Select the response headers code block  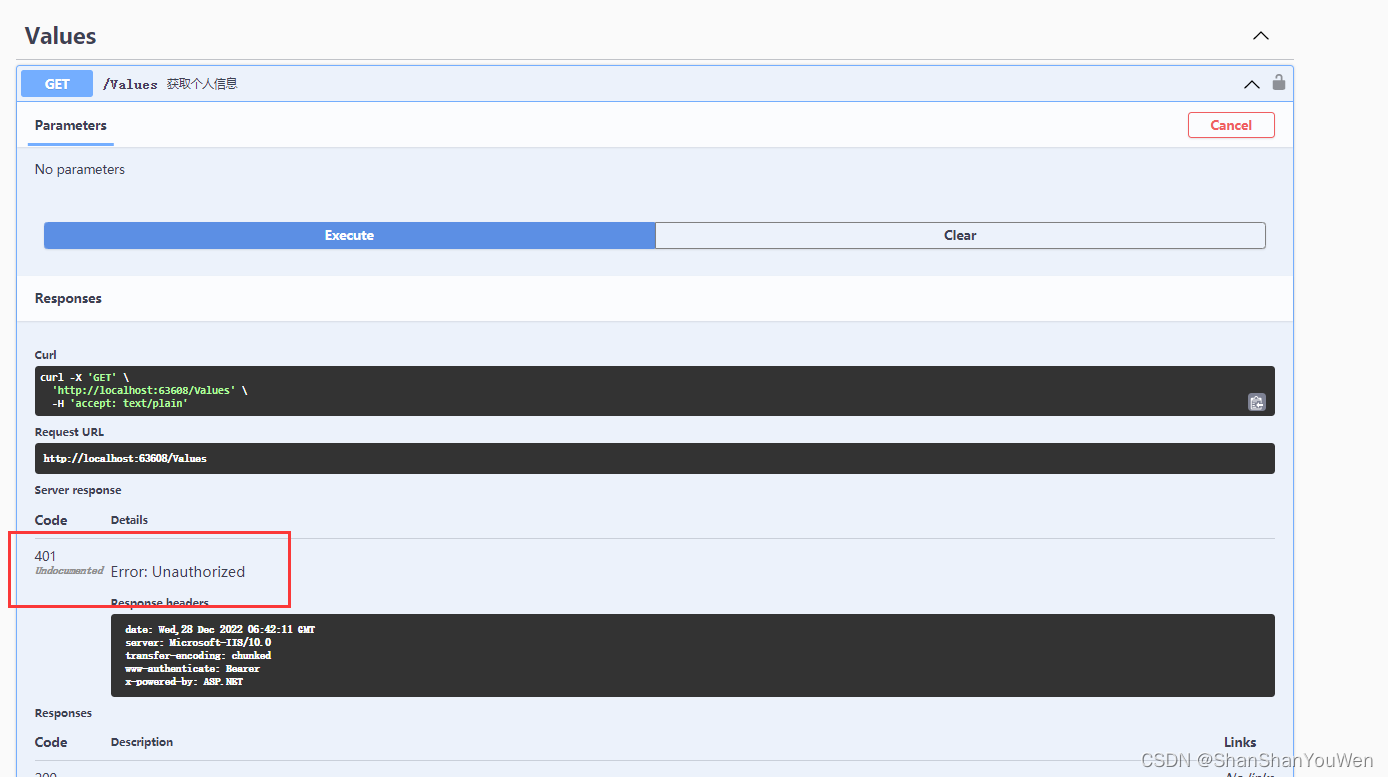(693, 655)
